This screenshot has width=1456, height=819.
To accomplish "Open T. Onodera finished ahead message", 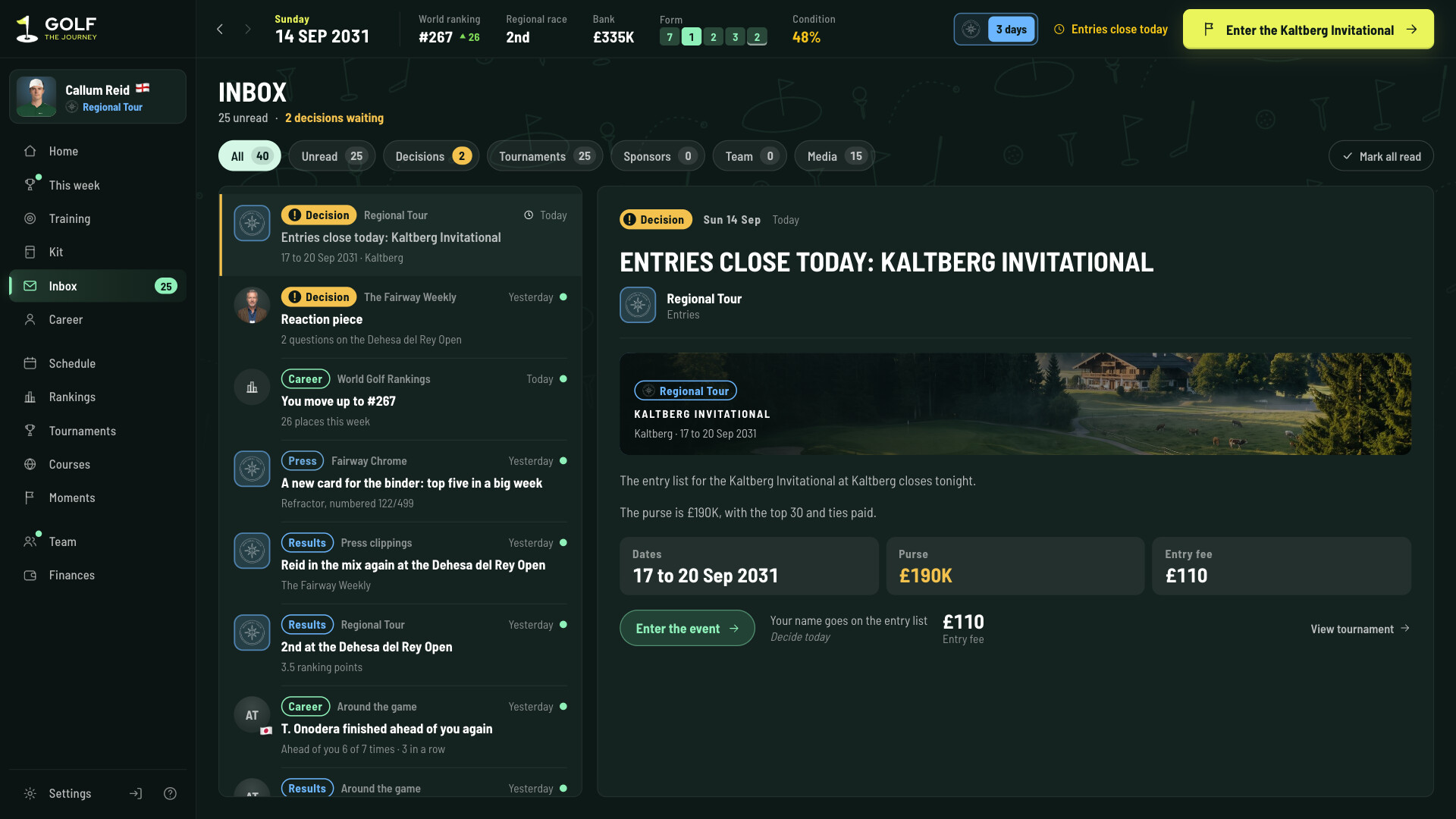I will (x=400, y=726).
